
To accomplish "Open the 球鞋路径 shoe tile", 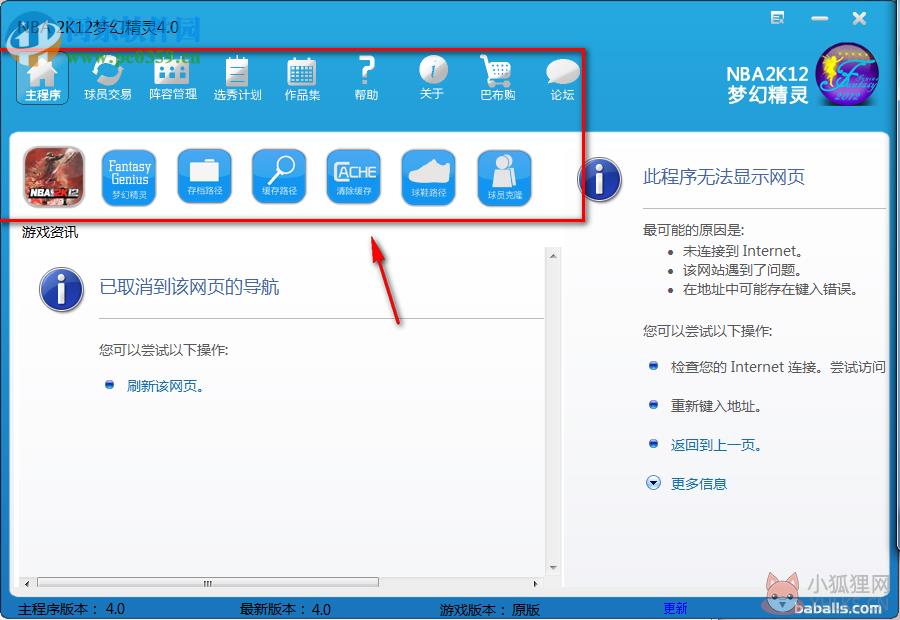I will pos(429,177).
